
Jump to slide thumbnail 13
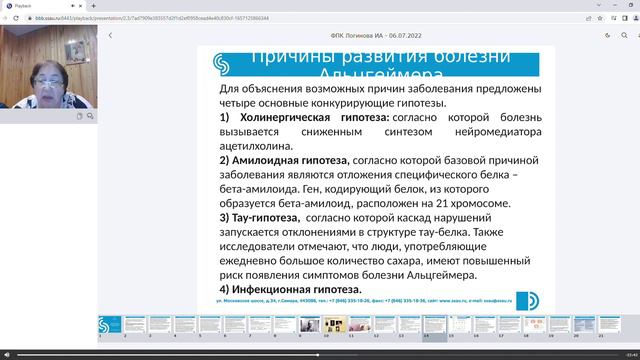click(x=409, y=325)
